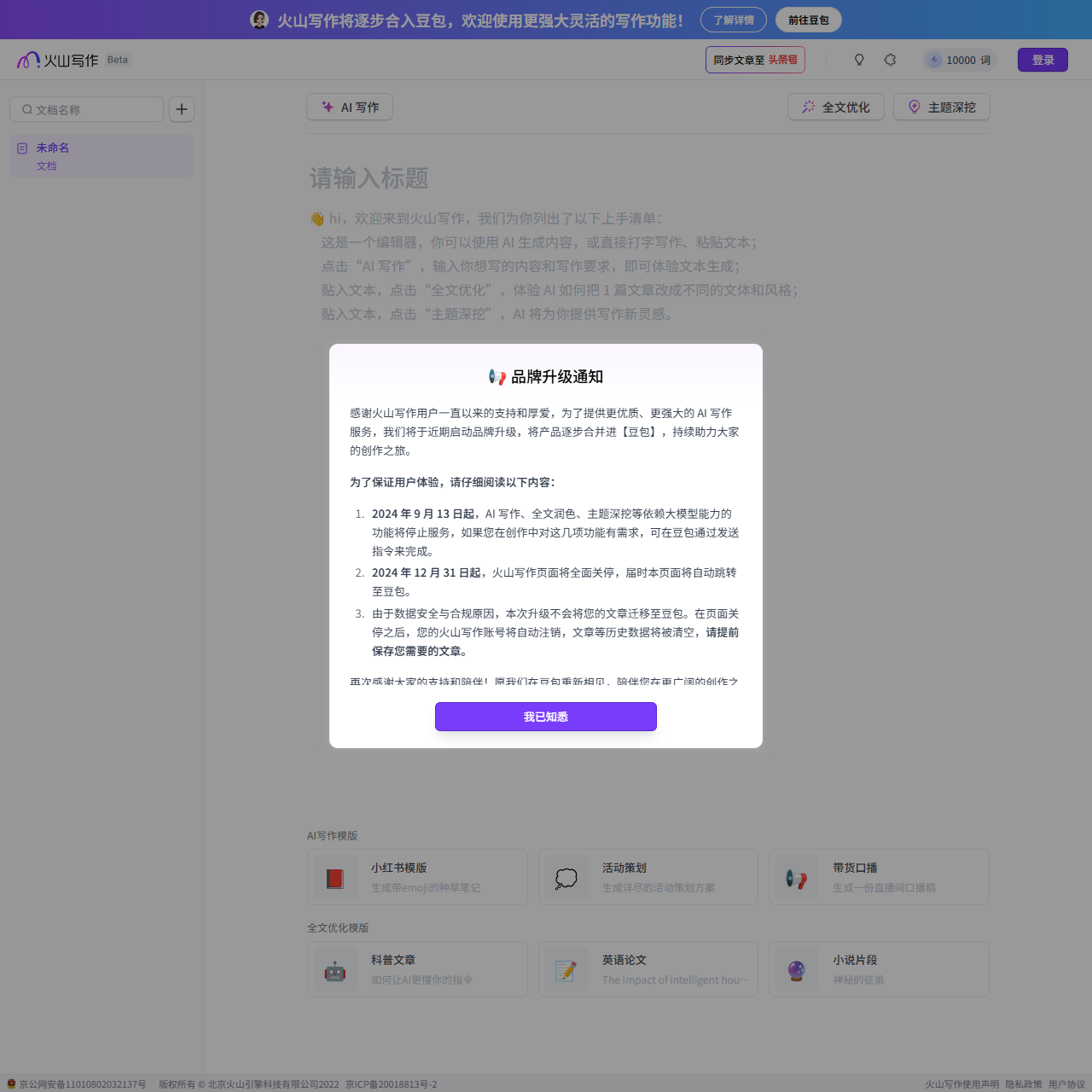The height and width of the screenshot is (1092, 1092).
Task: Choose the 英语论文 template card
Action: tap(648, 969)
